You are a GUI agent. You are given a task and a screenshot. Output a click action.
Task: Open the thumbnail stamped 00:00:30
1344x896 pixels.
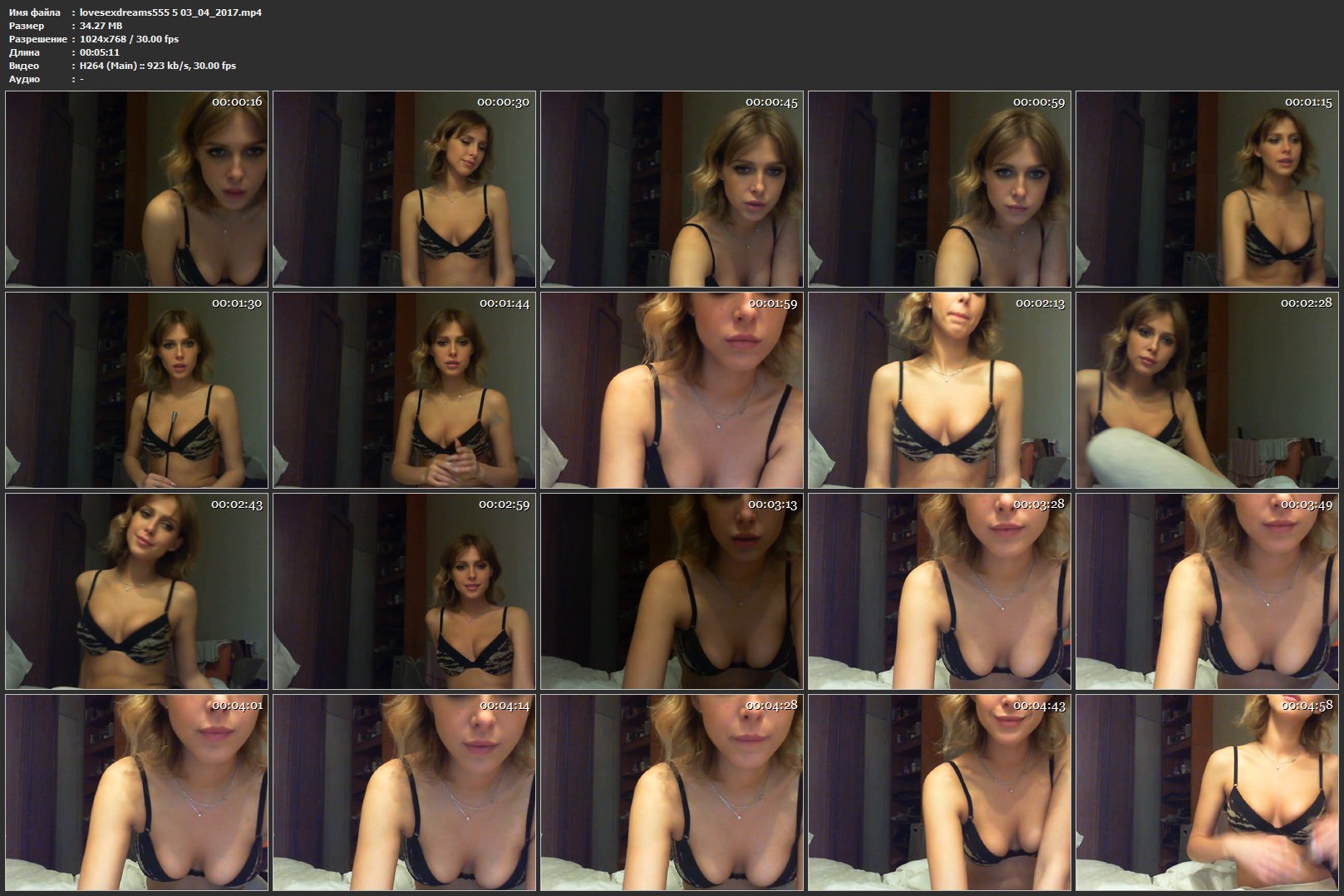(404, 189)
